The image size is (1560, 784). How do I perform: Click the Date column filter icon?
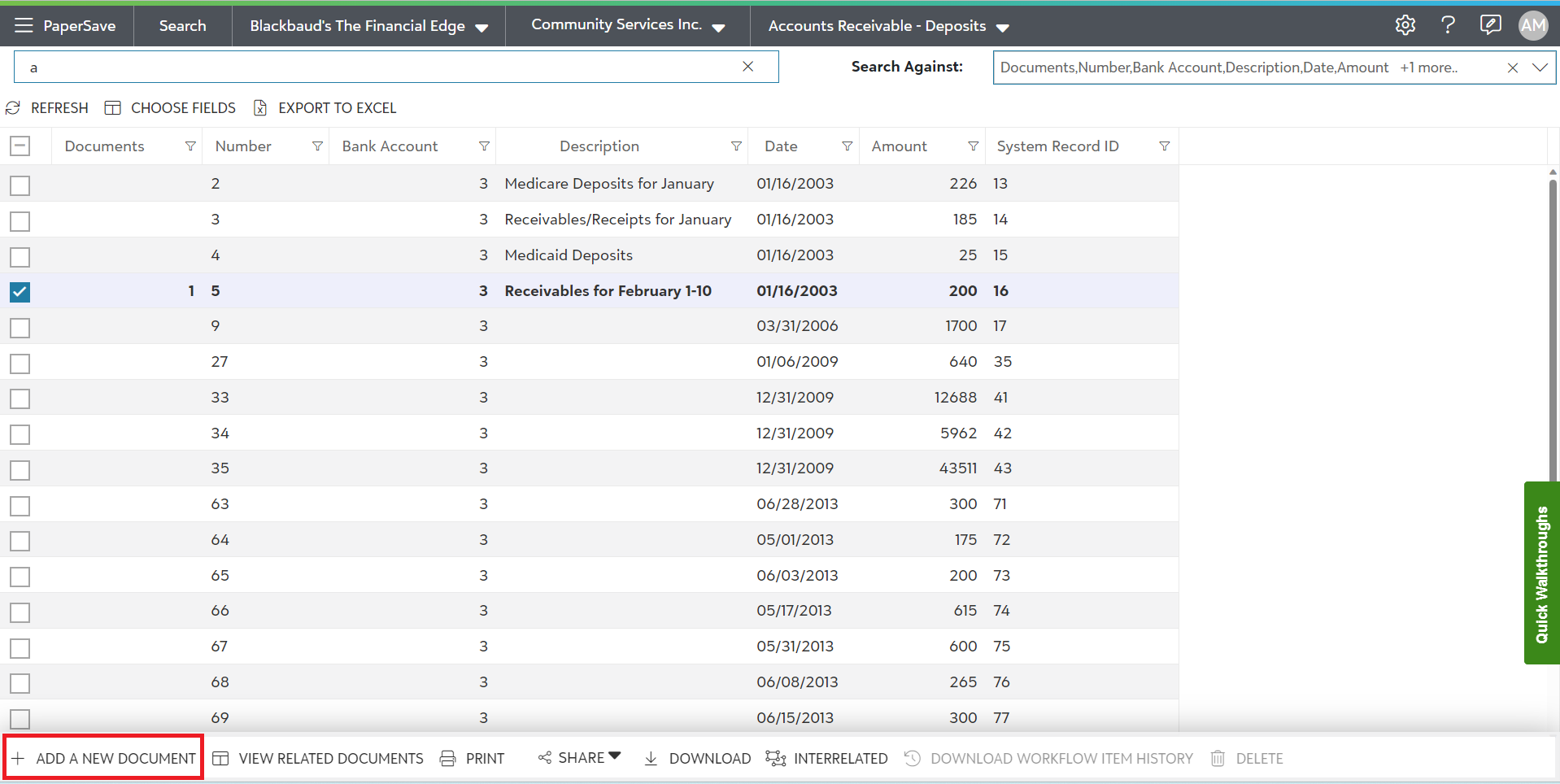click(x=847, y=146)
